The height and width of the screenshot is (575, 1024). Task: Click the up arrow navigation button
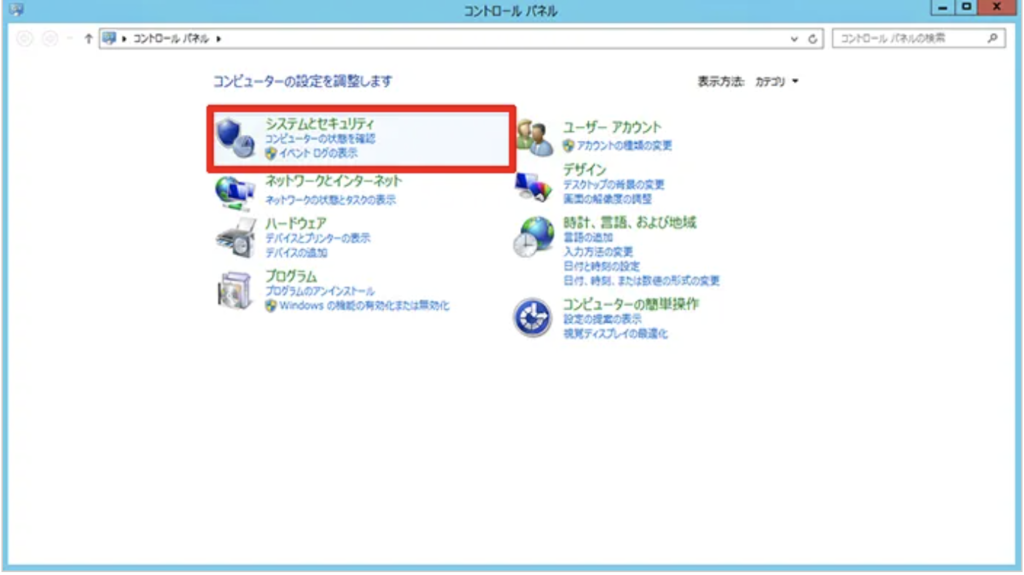pos(88,39)
